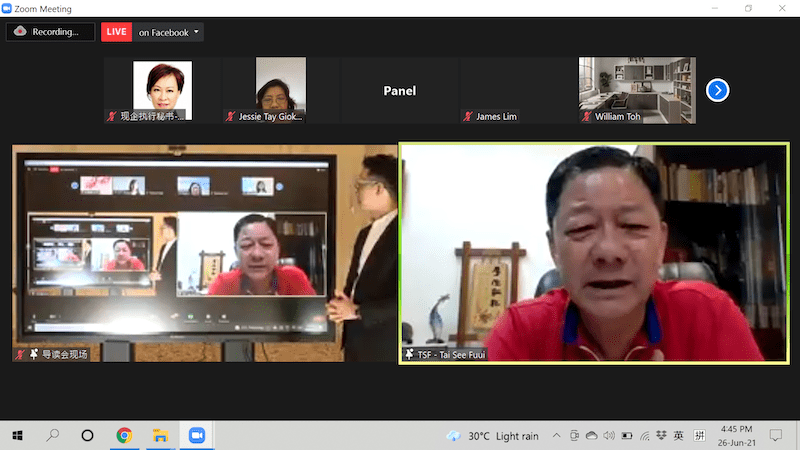Image resolution: width=800 pixels, height=450 pixels.
Task: Open the LIVE on Facebook dropdown
Action: 169,32
